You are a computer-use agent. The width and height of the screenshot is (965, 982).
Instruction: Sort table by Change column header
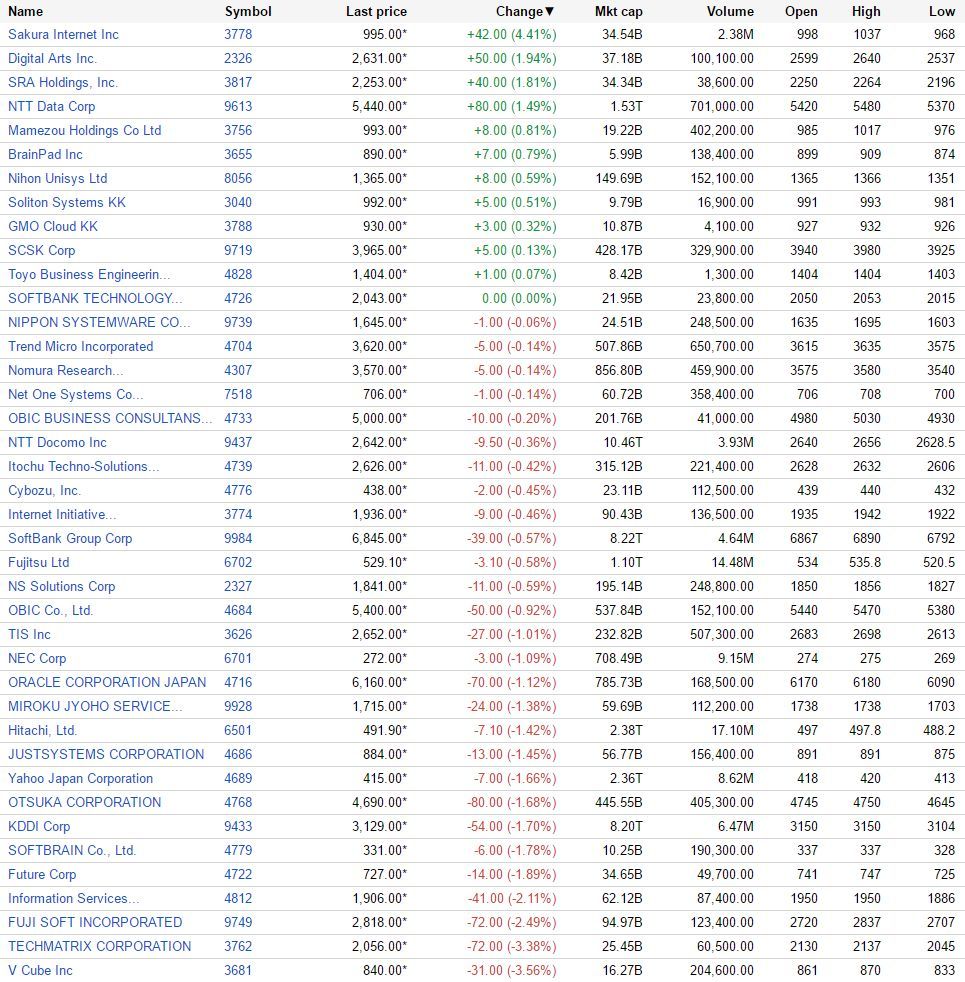click(x=525, y=11)
